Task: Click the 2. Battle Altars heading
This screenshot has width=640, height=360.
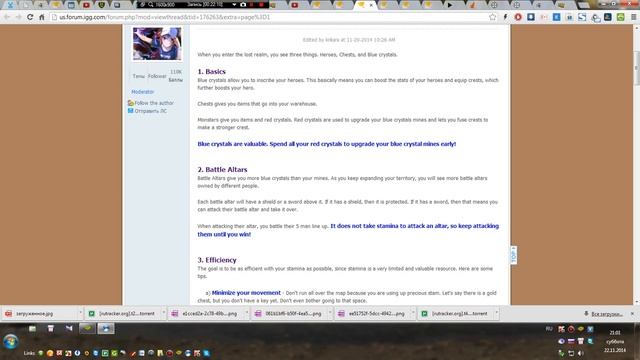Action: 222,169
